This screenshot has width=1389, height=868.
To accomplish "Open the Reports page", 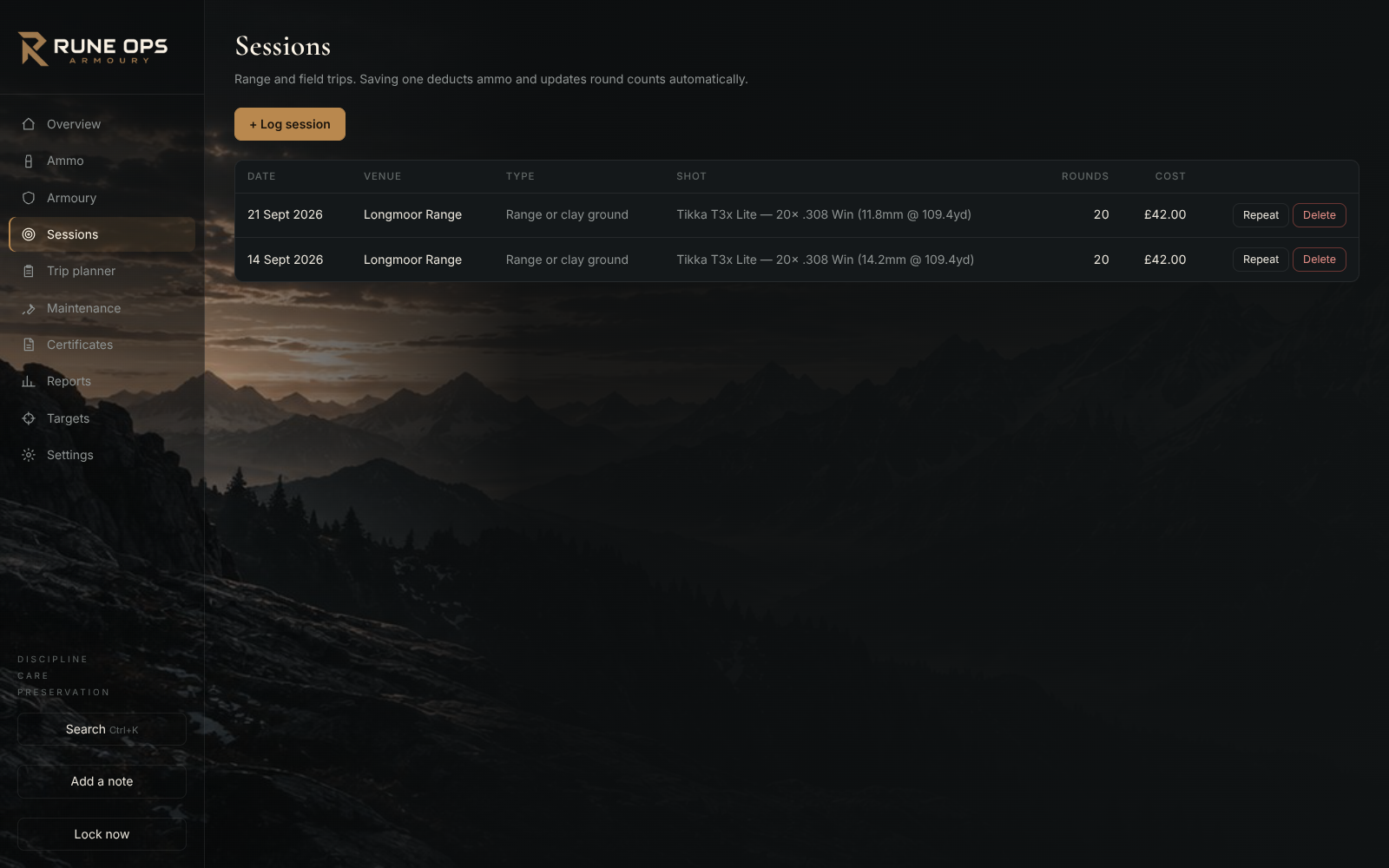I will 102,381.
